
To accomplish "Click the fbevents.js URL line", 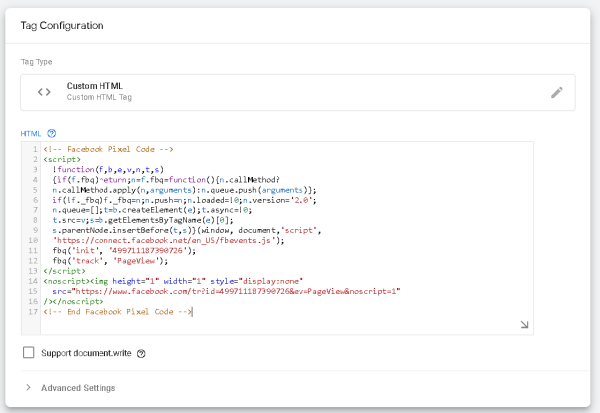I will 168,240.
